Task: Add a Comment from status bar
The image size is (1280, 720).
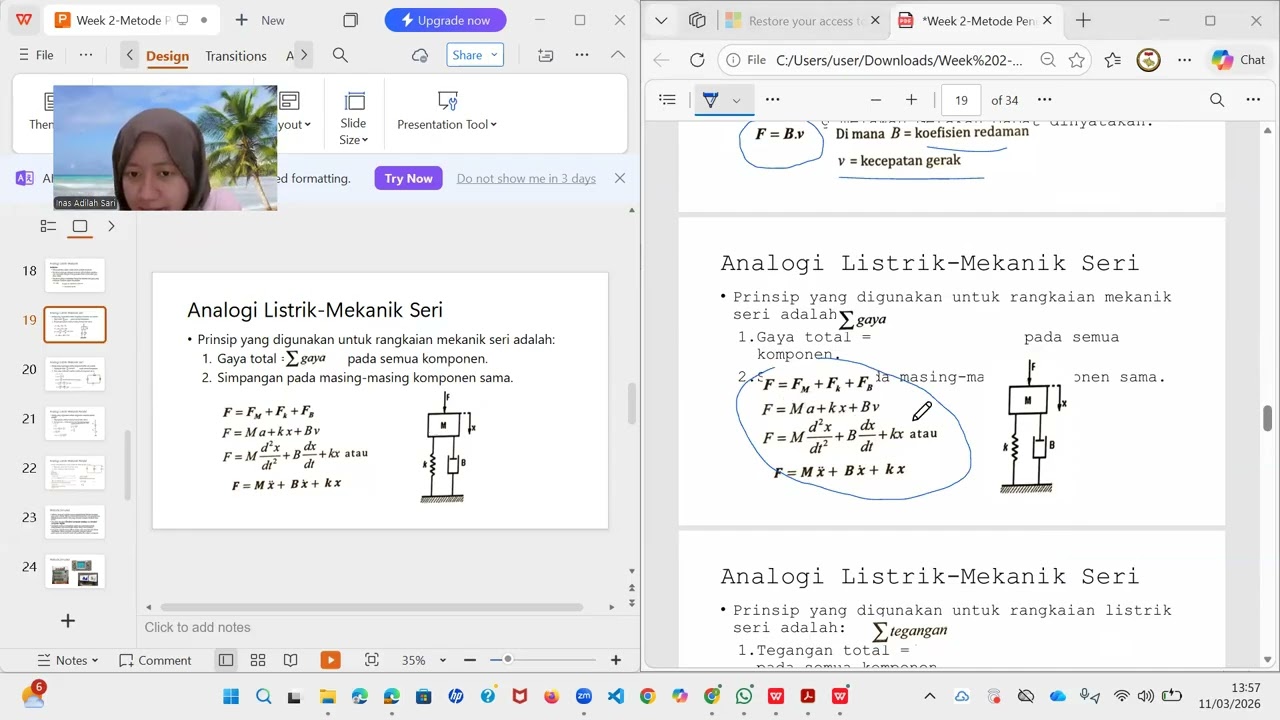Action: point(155,660)
